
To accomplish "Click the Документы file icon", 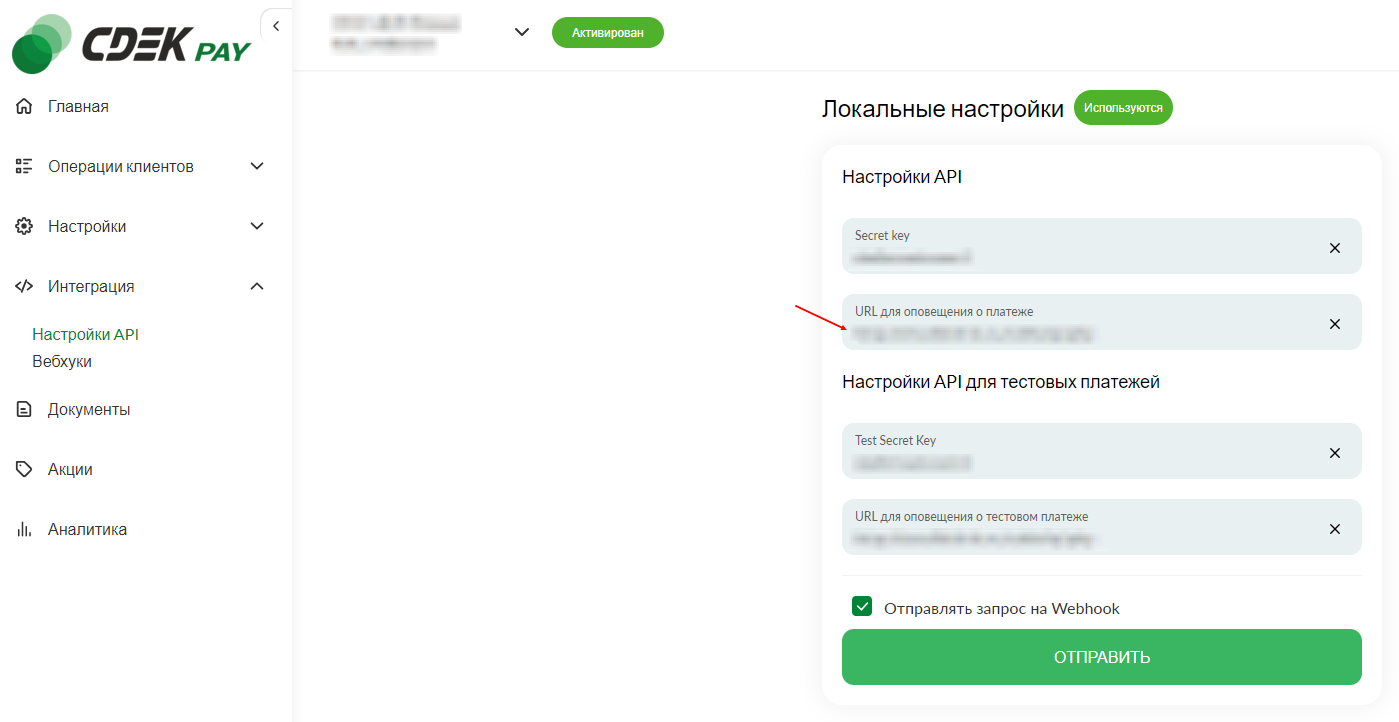I will pos(25,409).
